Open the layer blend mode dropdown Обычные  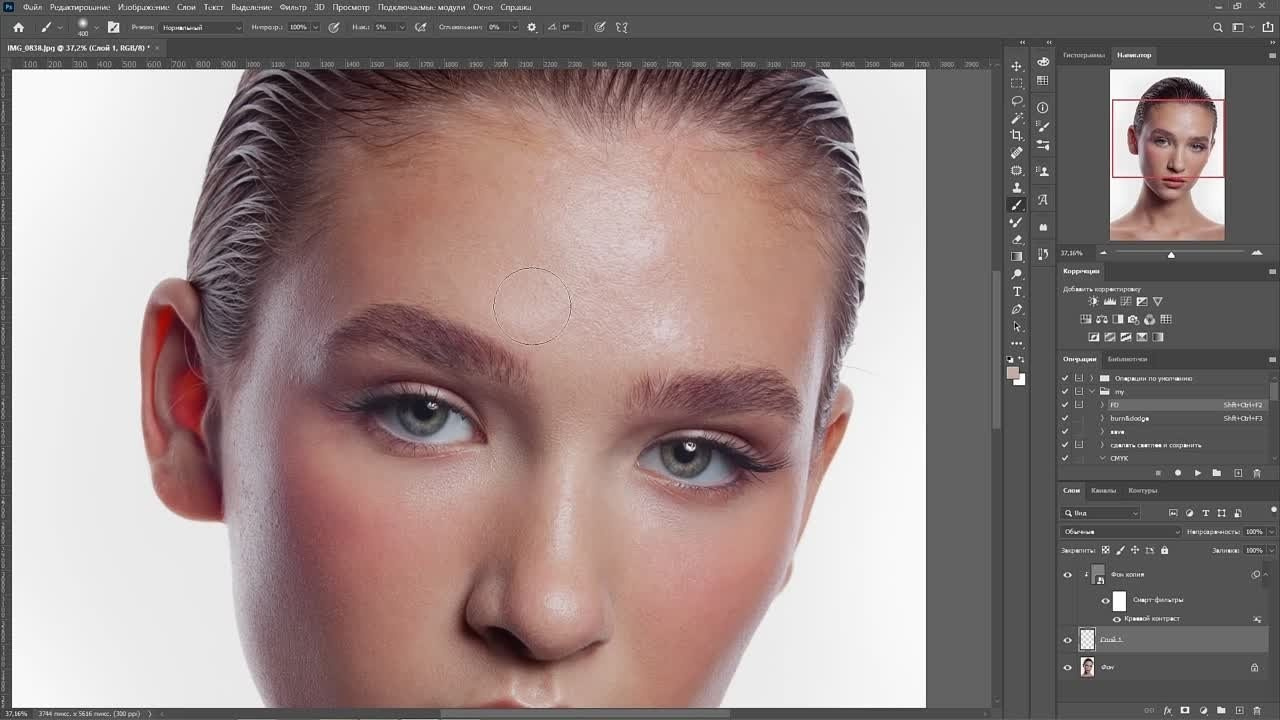(1120, 532)
